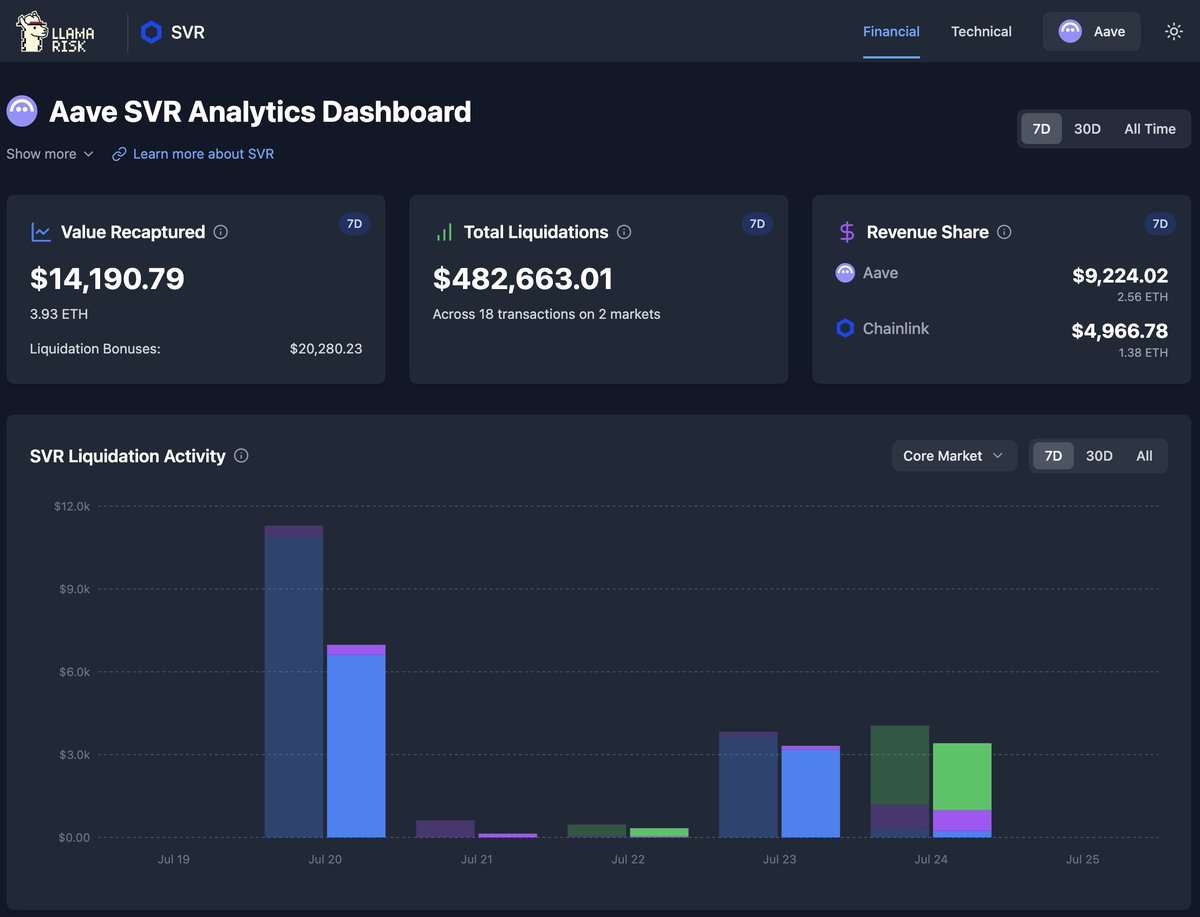Image resolution: width=1200 pixels, height=917 pixels.
Task: Select All Time dashboard range
Action: click(1150, 129)
